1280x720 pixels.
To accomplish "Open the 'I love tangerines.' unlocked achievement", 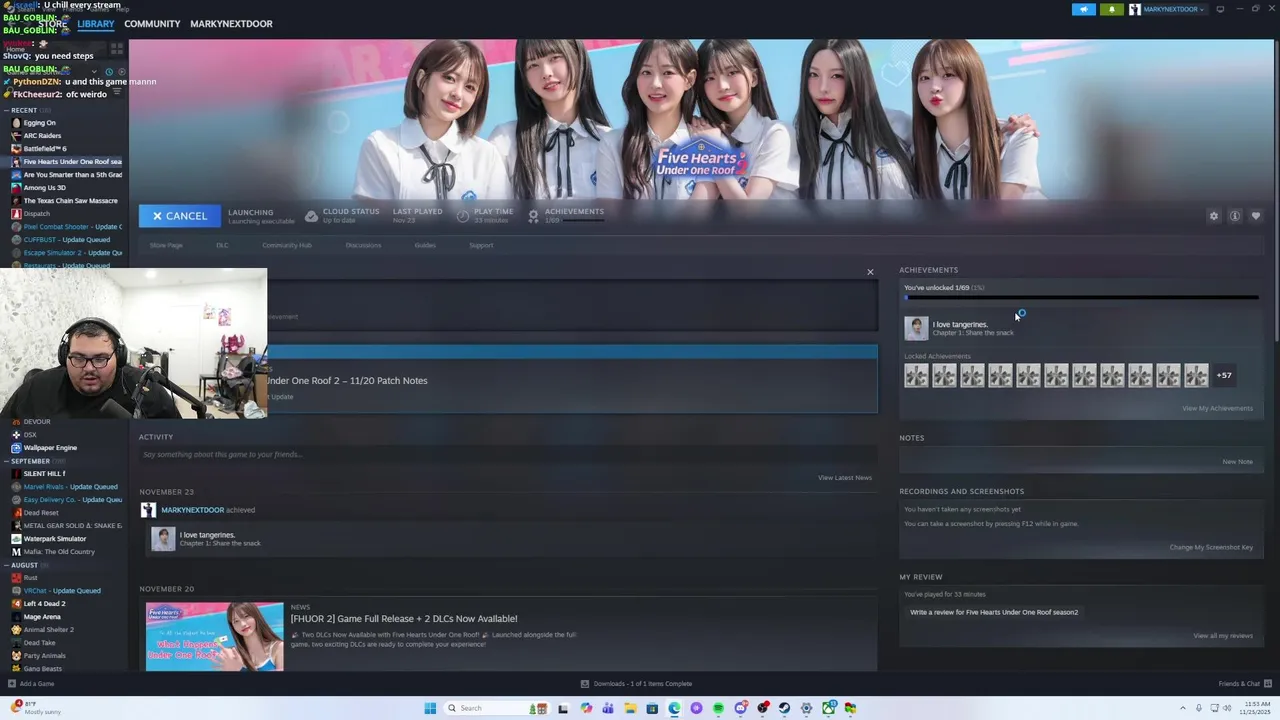I will coord(960,327).
